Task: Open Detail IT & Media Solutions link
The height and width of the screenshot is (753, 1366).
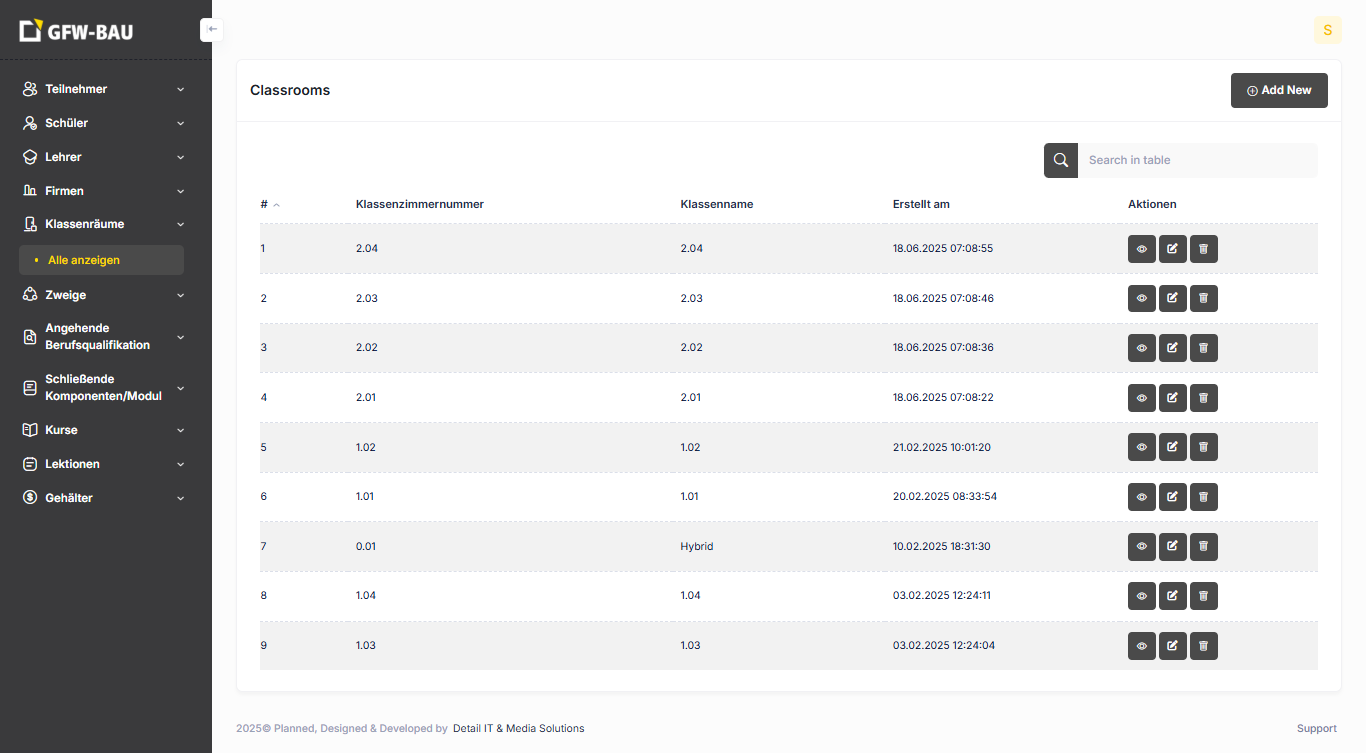Action: tap(518, 729)
